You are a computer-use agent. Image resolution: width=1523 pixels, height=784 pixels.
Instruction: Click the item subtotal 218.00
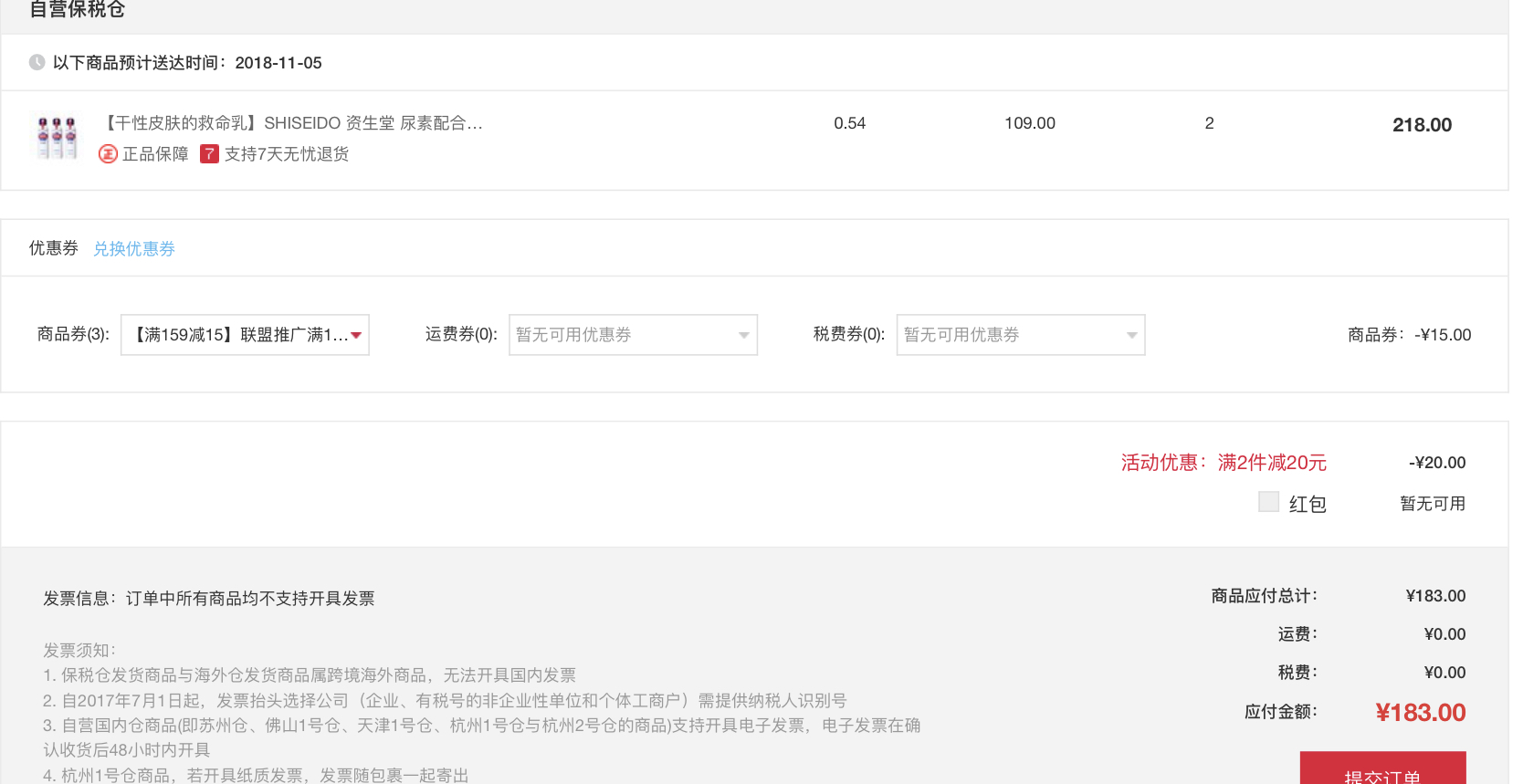tap(1422, 125)
